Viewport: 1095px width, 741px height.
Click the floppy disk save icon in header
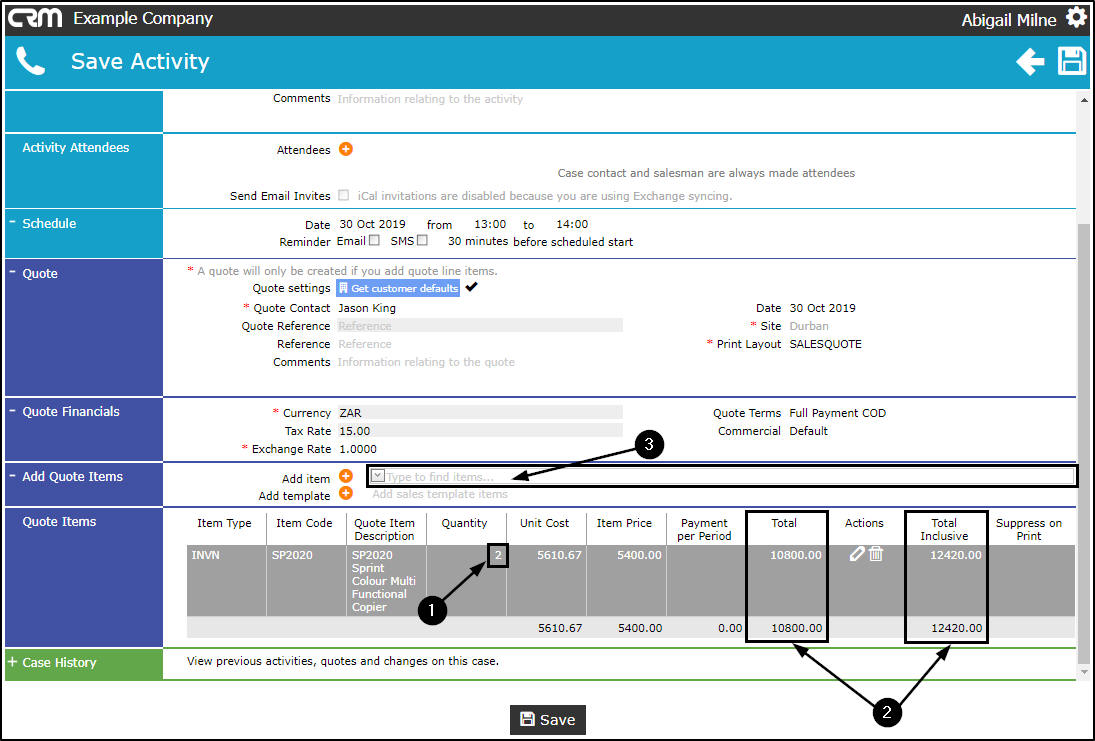coord(1072,61)
